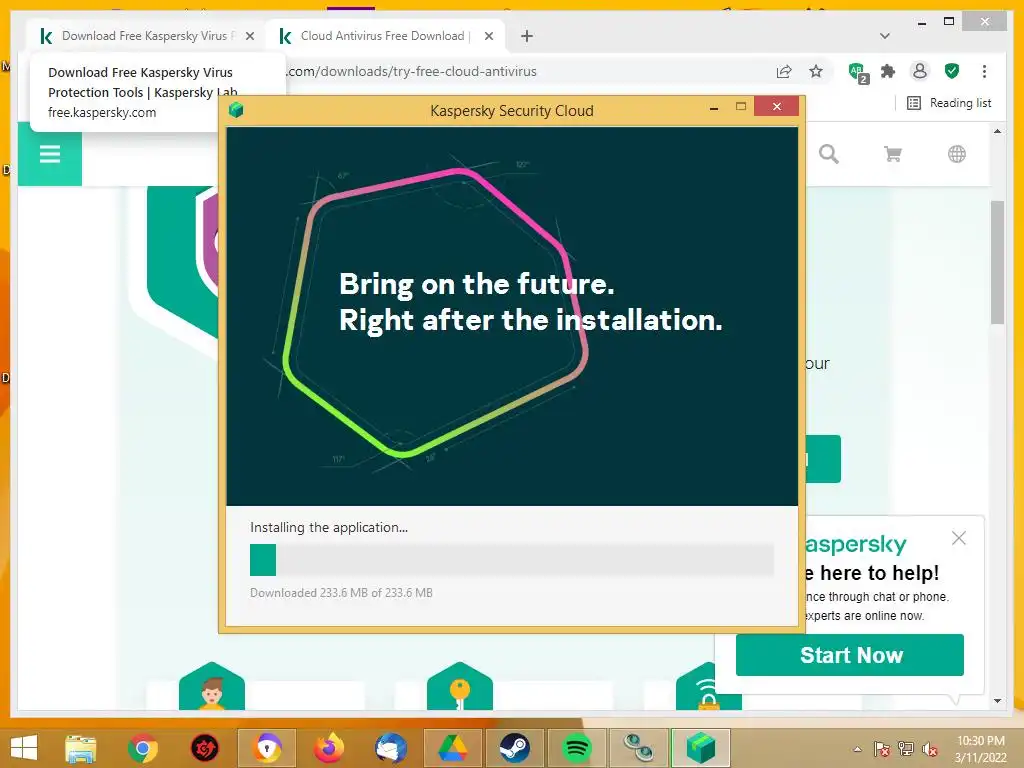Open Google Chrome from the taskbar
Screen dimensions: 1024x768
(143, 748)
